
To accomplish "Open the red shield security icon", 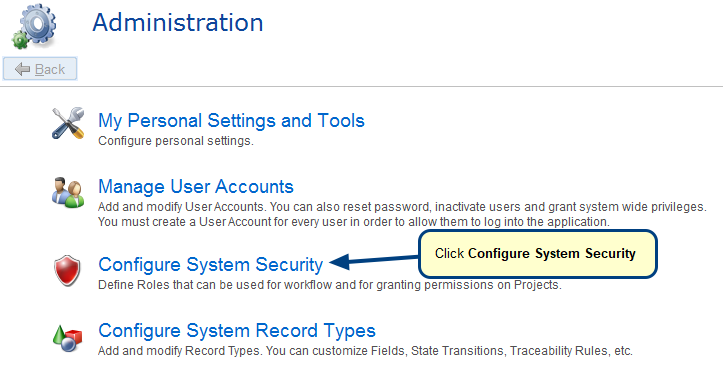I will coord(67,271).
